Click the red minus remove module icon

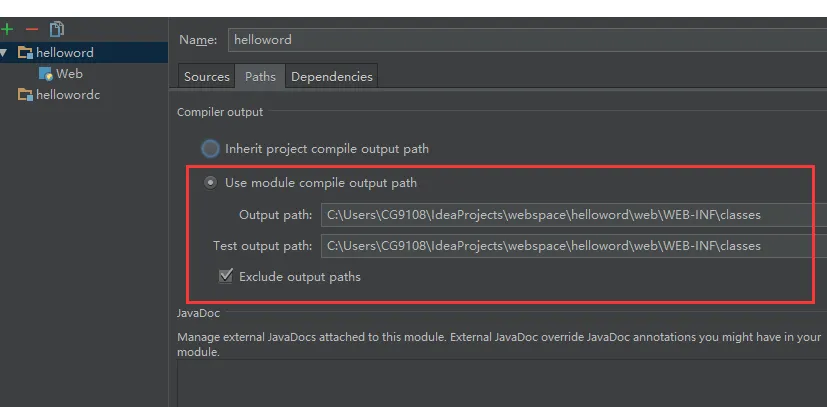tap(32, 30)
